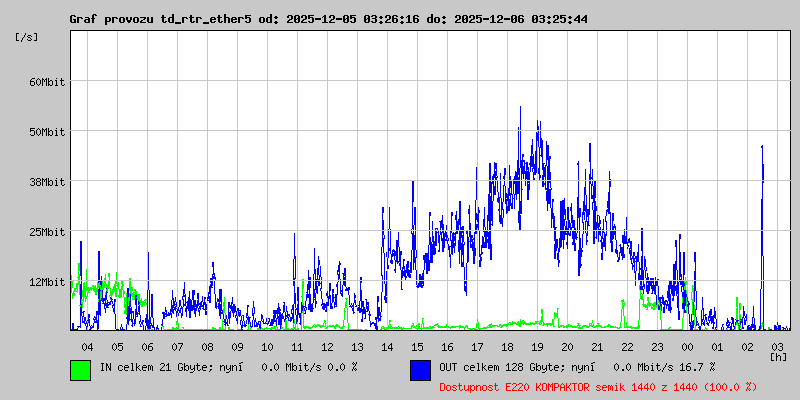Click the green IN legend color swatch
800x400 pixels.
(x=81, y=370)
